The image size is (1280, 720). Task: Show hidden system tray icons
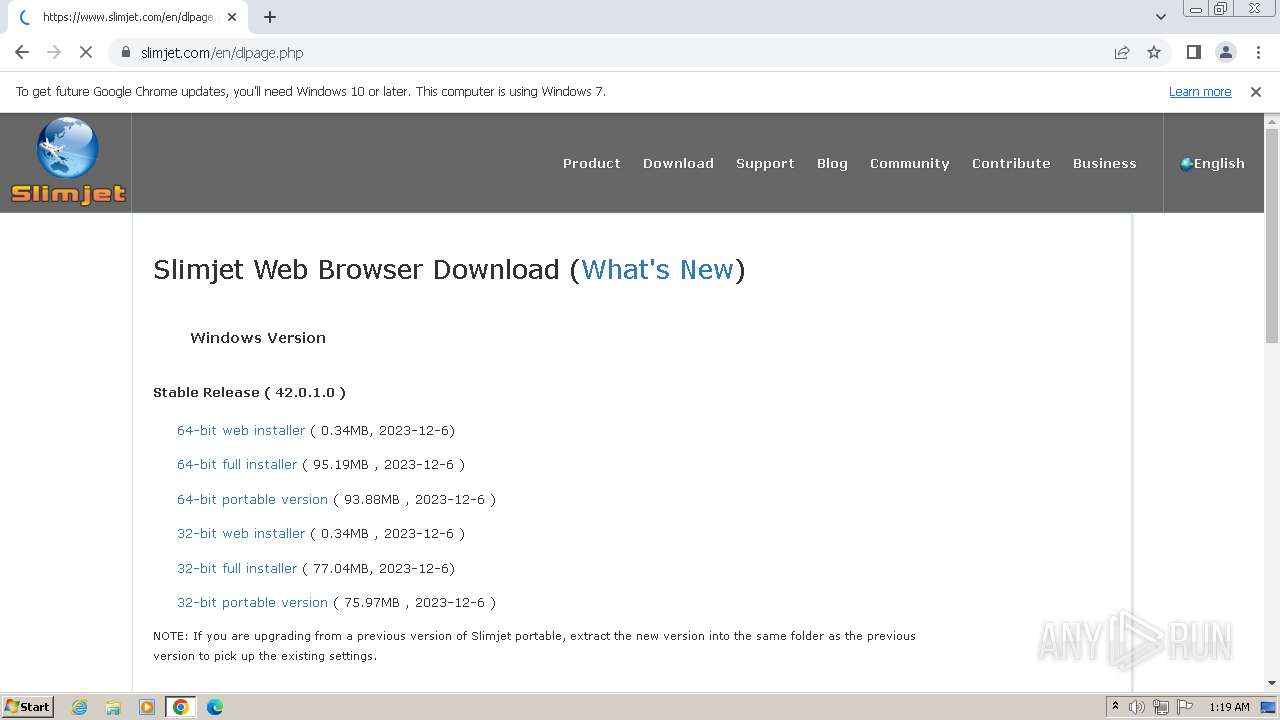(1115, 707)
